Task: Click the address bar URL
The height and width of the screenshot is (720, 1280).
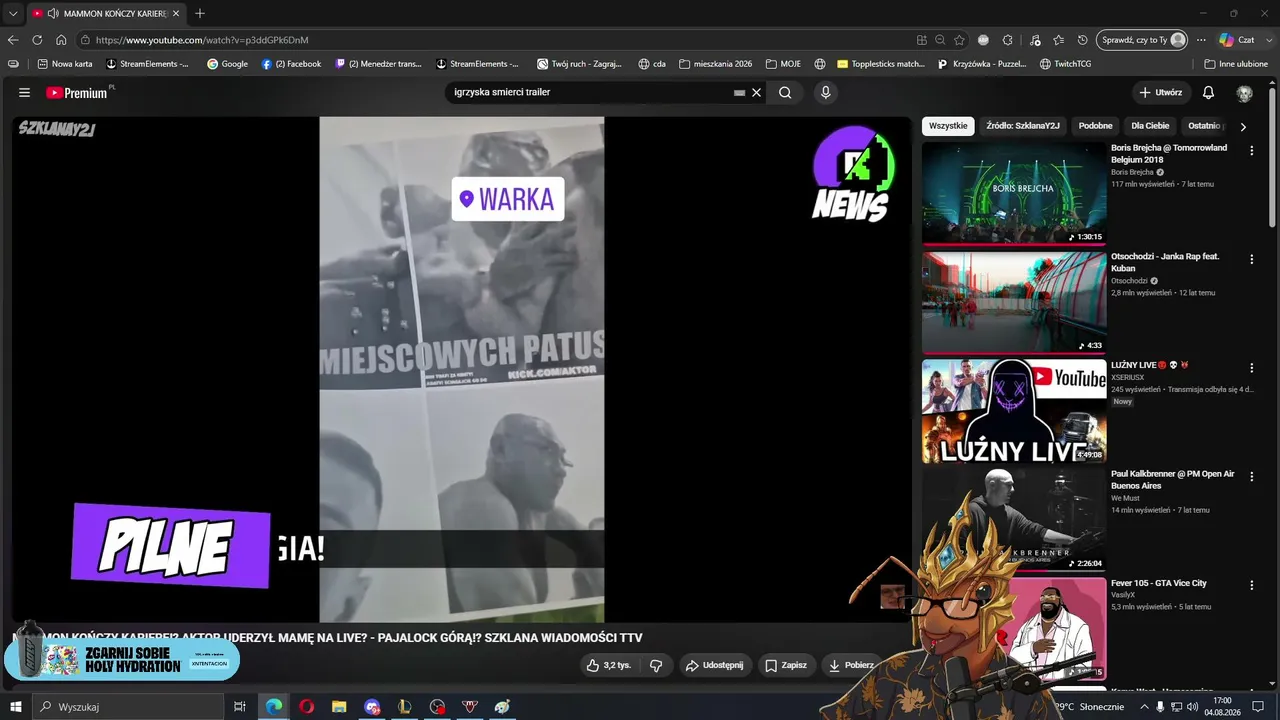Action: tap(202, 40)
